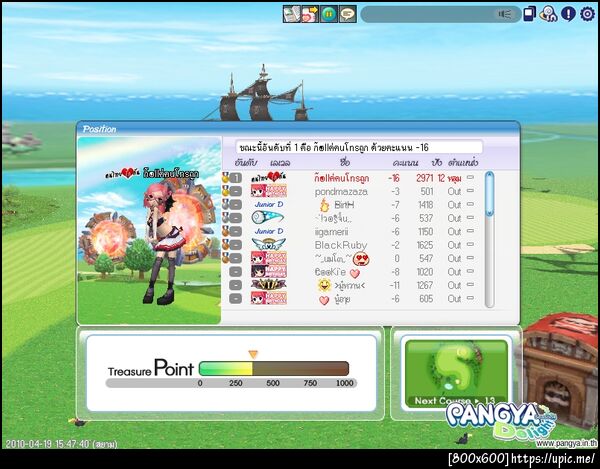Click small button at end of iigamerii row
This screenshot has height=469, width=600.
click(470, 231)
